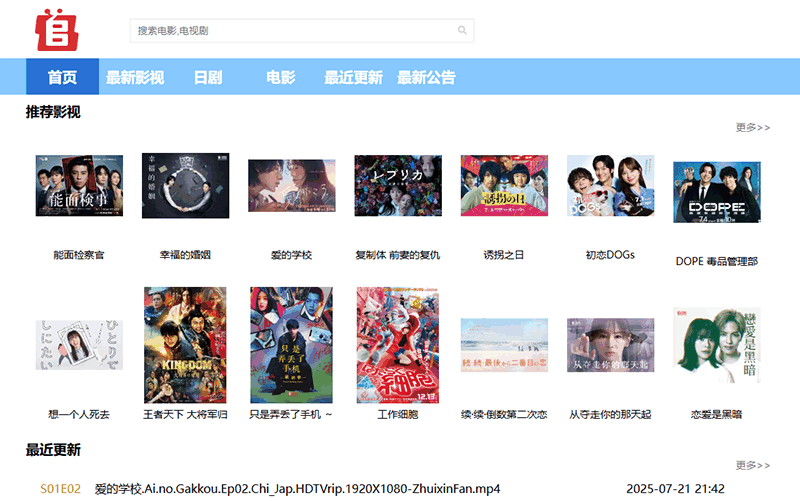Switch to the 日剧 tab
Screen dimensions: 800x501
(208, 77)
